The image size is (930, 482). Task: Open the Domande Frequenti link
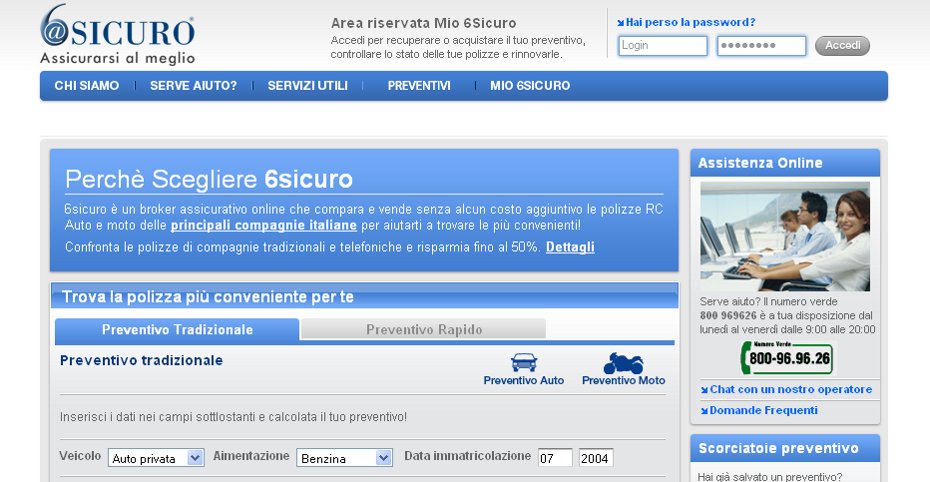pos(763,410)
